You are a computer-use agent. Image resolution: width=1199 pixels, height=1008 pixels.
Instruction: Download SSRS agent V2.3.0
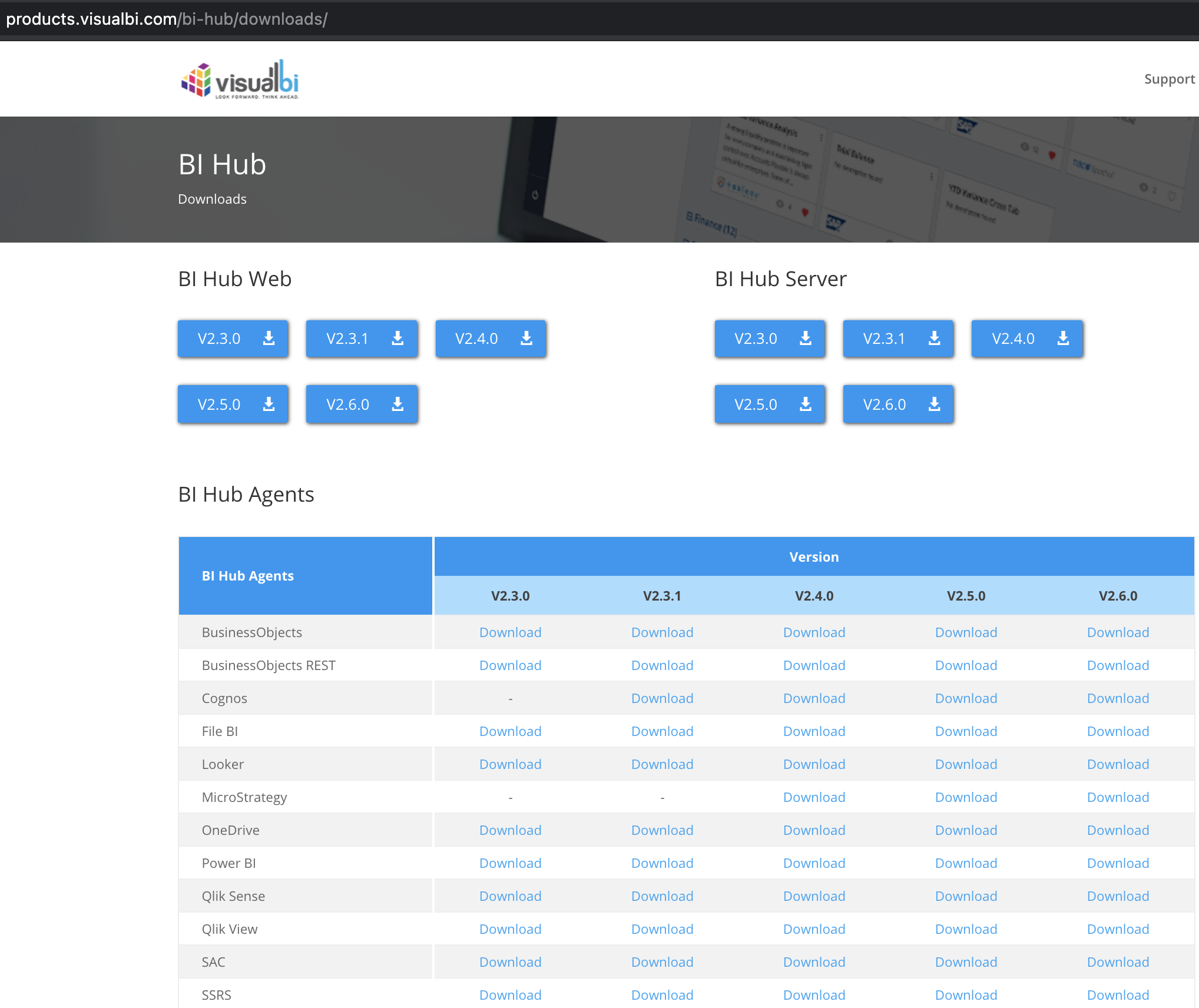[510, 995]
